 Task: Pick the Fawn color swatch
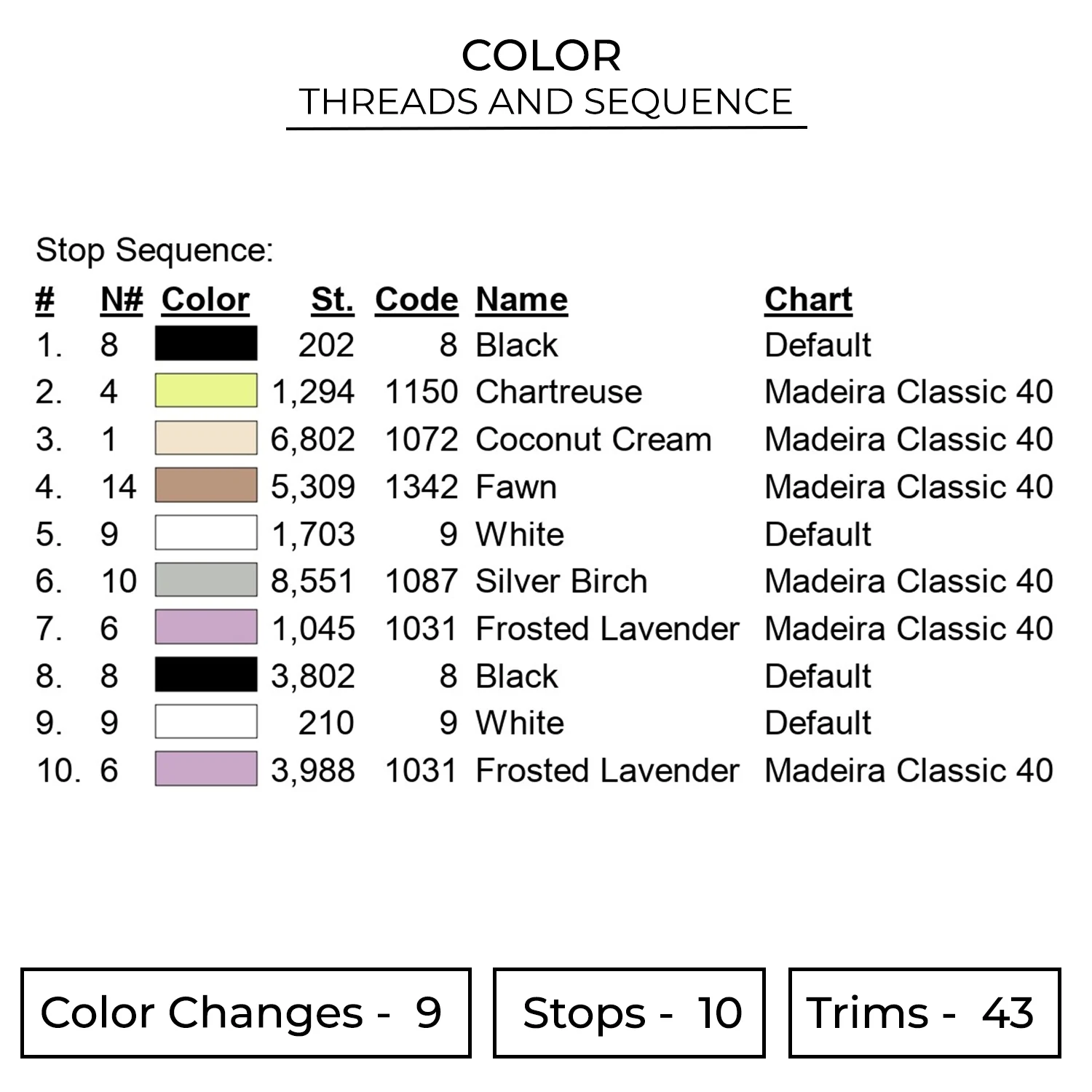(x=206, y=486)
